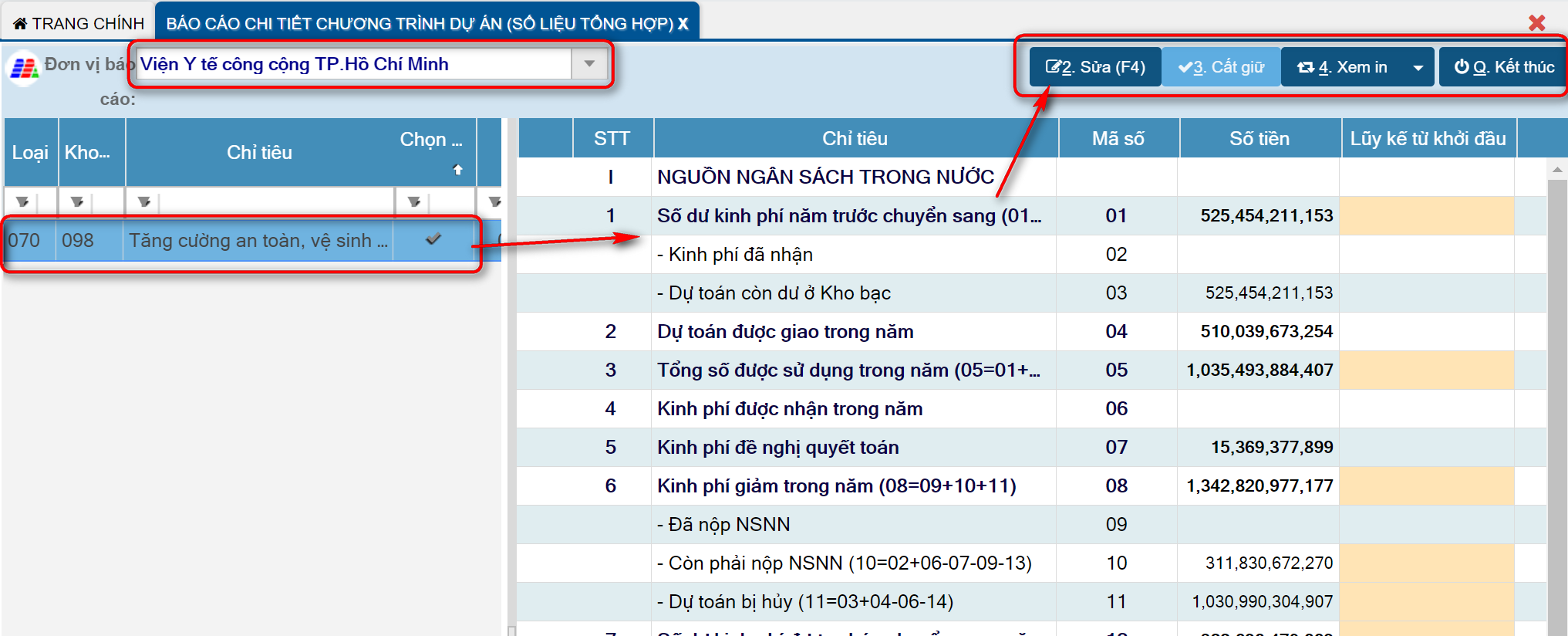
Task: Click the filter icon under Khoản column
Action: coord(76,202)
